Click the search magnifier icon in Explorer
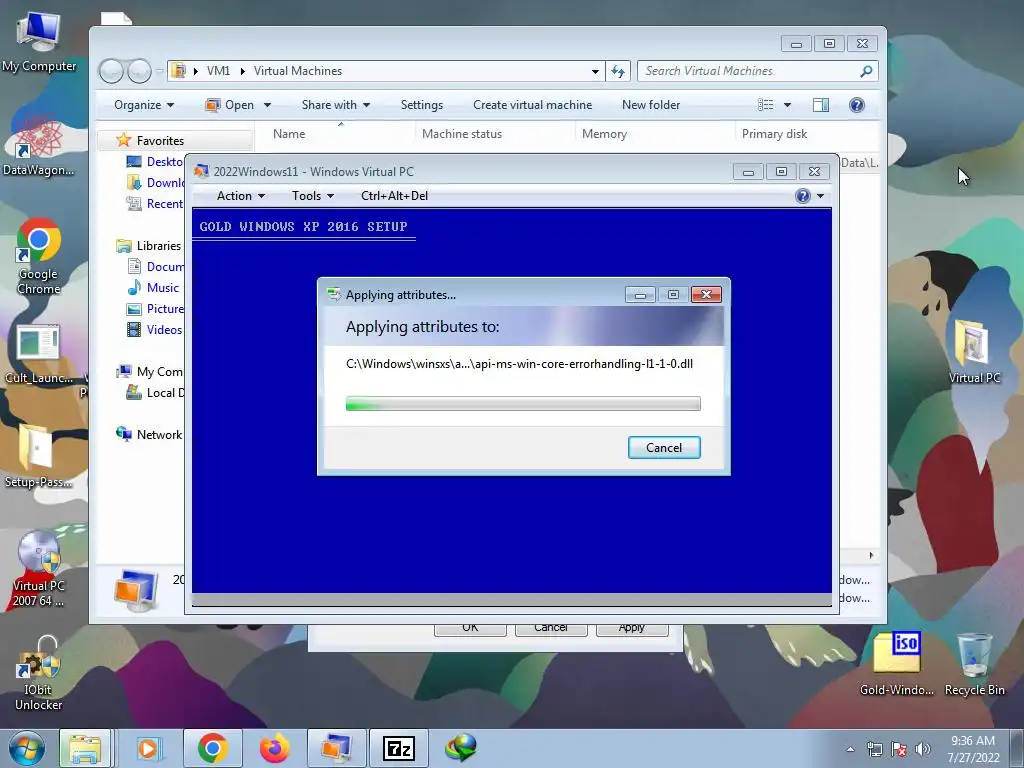The height and width of the screenshot is (768, 1024). click(x=866, y=71)
